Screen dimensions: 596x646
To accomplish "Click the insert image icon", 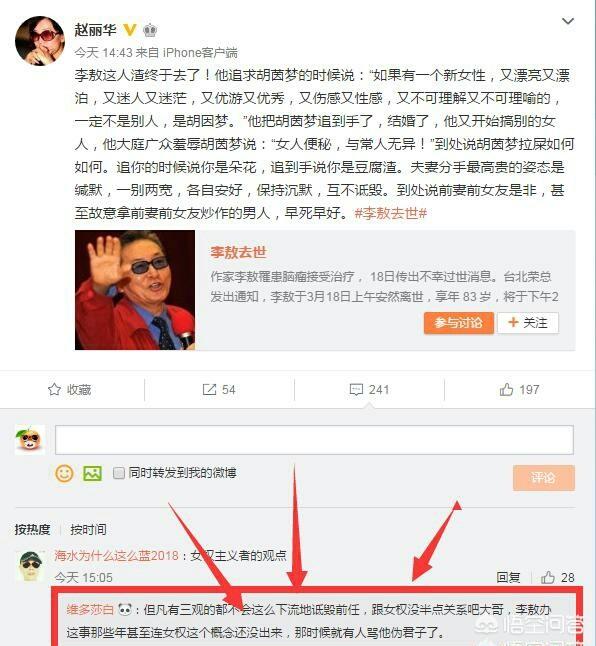I will click(92, 473).
